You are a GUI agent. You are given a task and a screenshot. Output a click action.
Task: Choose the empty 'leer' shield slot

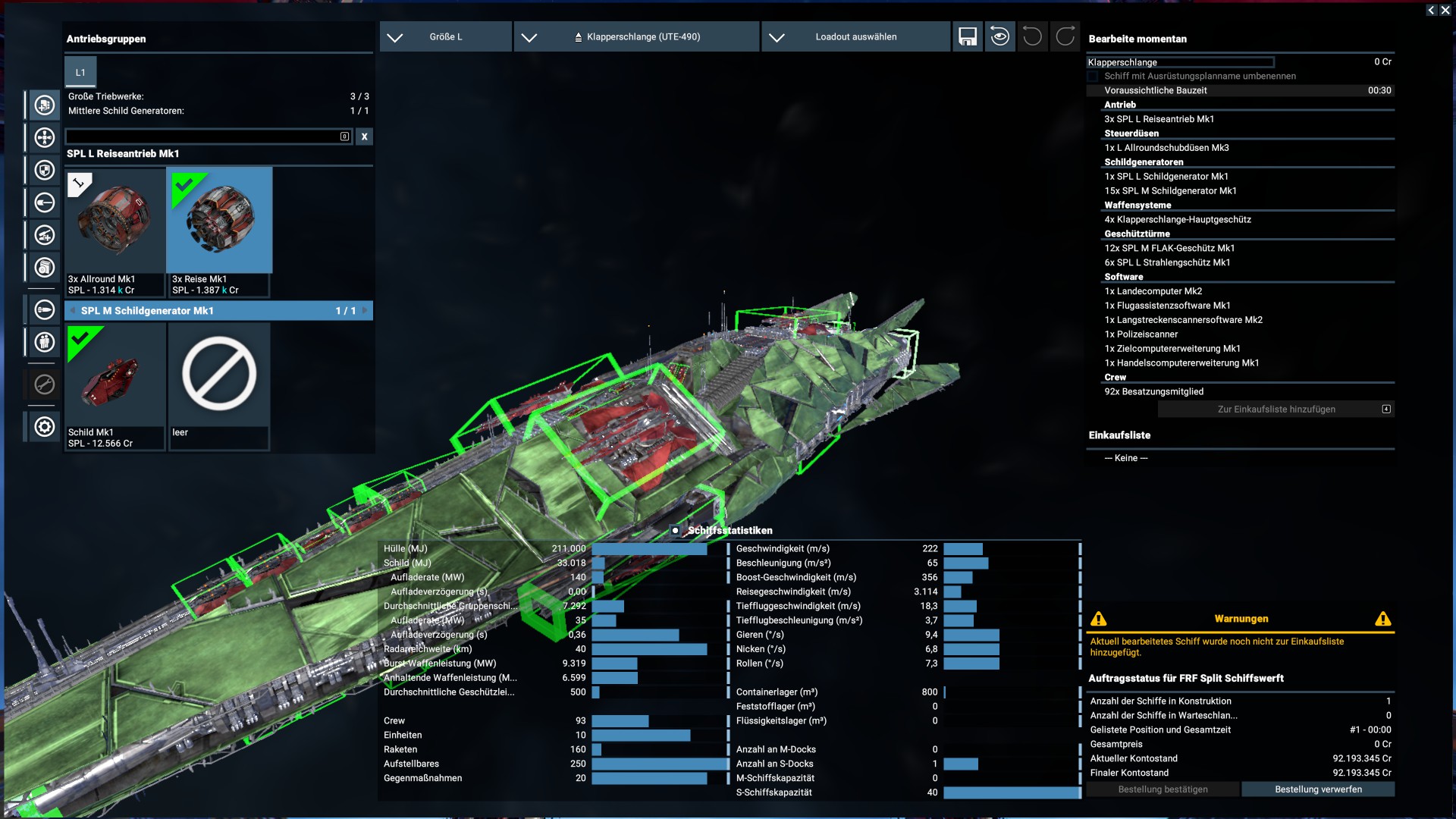tap(219, 387)
